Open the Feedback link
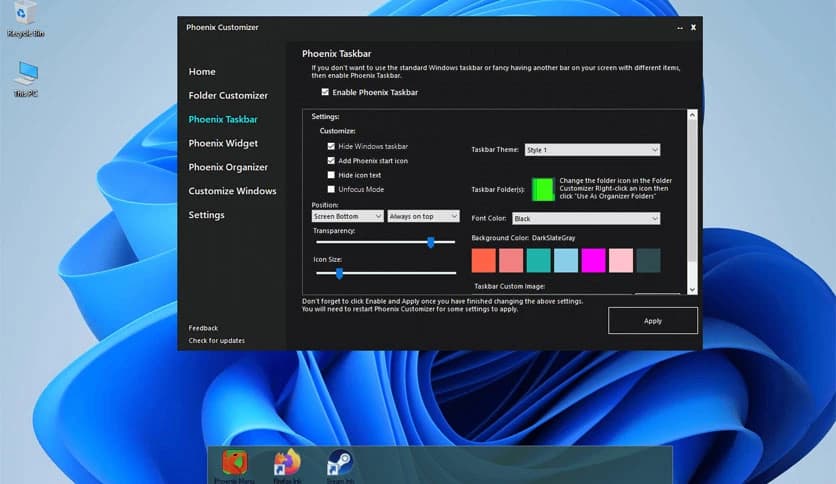Screen dimensions: 836x484 [203, 328]
